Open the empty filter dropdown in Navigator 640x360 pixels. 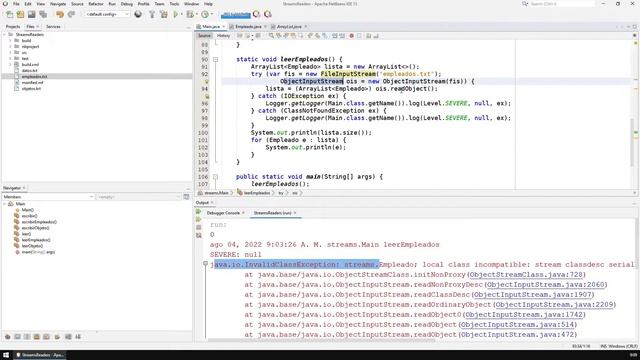click(x=138, y=197)
